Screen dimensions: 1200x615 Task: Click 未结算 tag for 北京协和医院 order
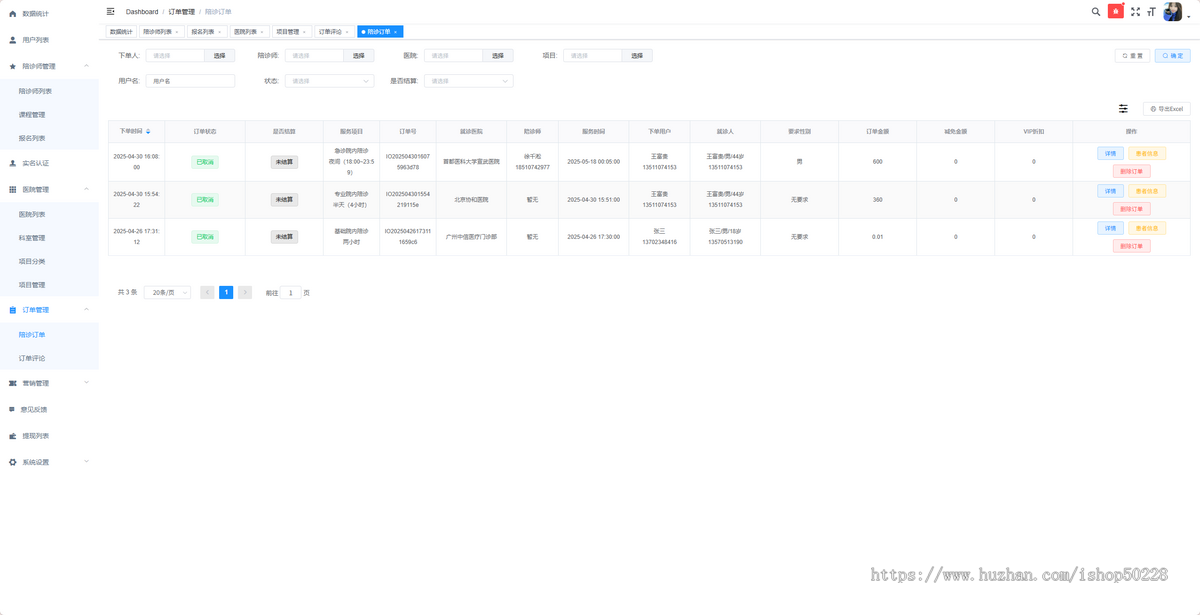[x=284, y=200]
